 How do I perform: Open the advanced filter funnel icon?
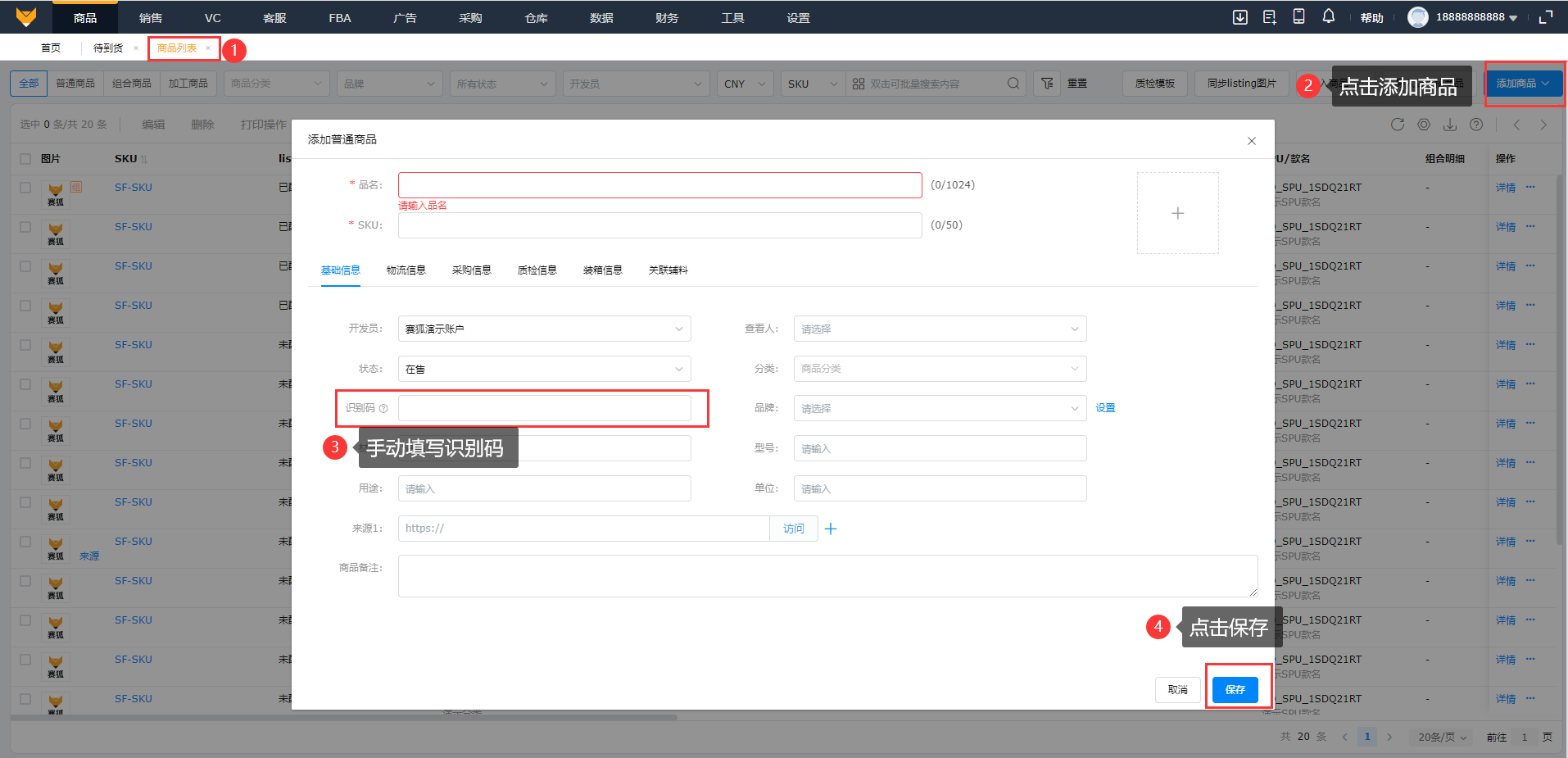click(1047, 84)
